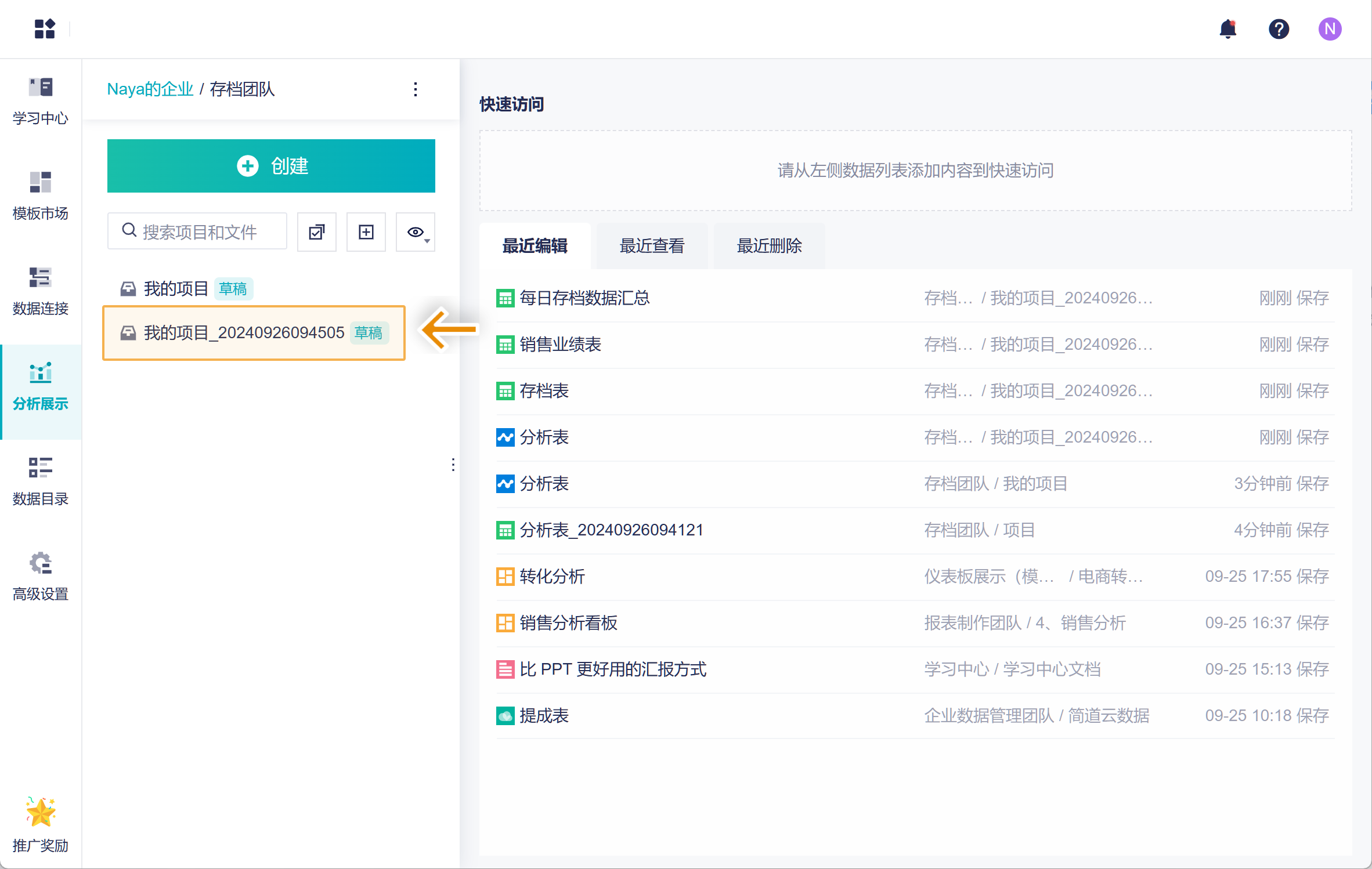Screen dimensions: 1372x869
Task: Open the eye visibility filter dropdown
Action: pos(416,232)
